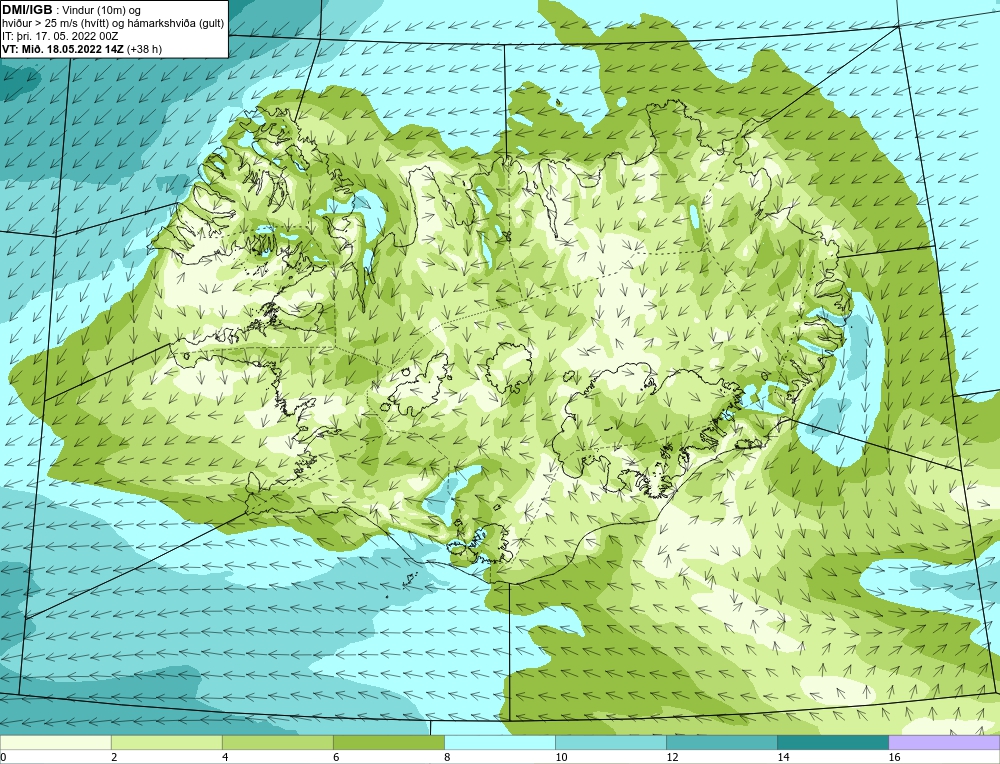Click the legend label '16'
The image size is (1000, 764).
point(894,757)
